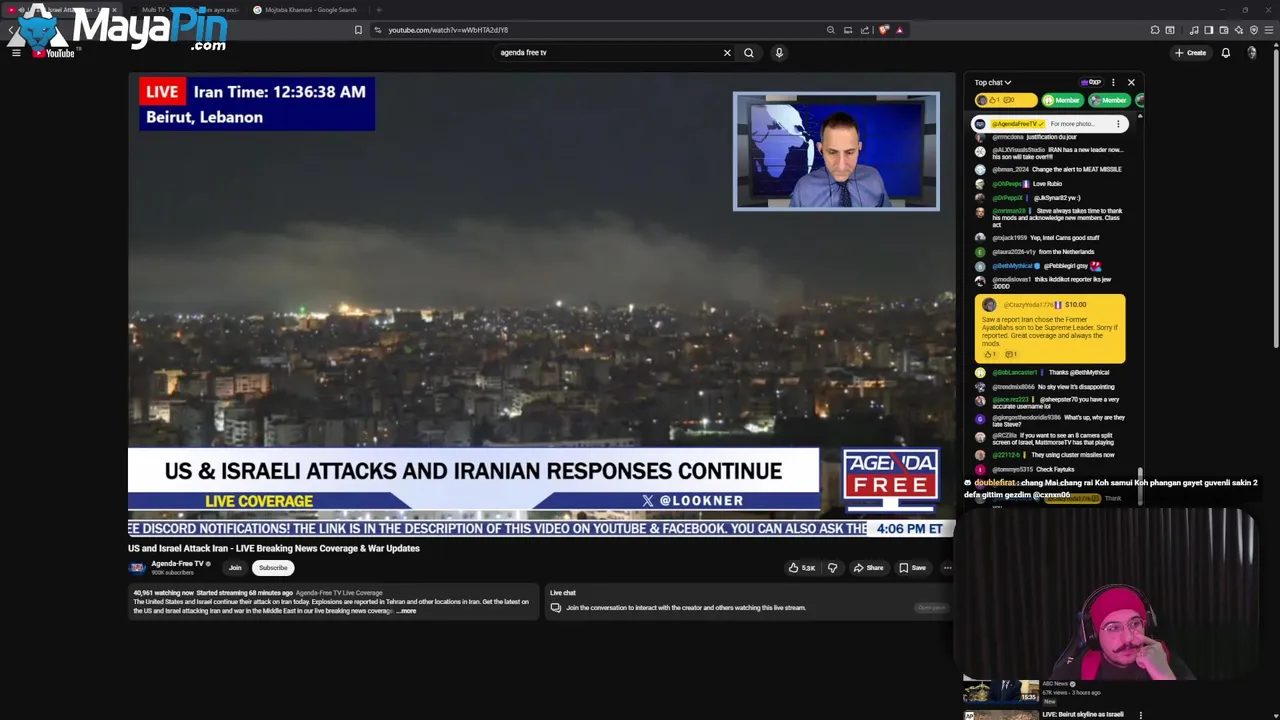This screenshot has height=720, width=1280.
Task: Open the pinned AgendaFreeTV message menu
Action: pyautogui.click(x=1118, y=124)
